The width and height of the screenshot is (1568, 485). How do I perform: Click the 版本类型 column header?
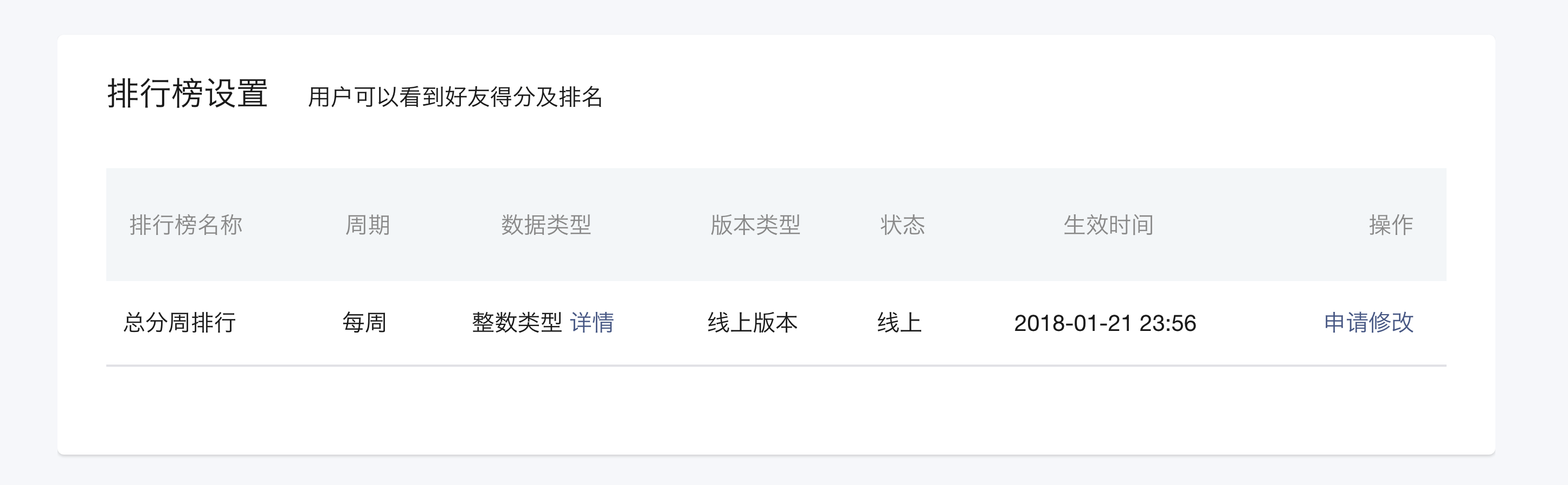(x=755, y=225)
